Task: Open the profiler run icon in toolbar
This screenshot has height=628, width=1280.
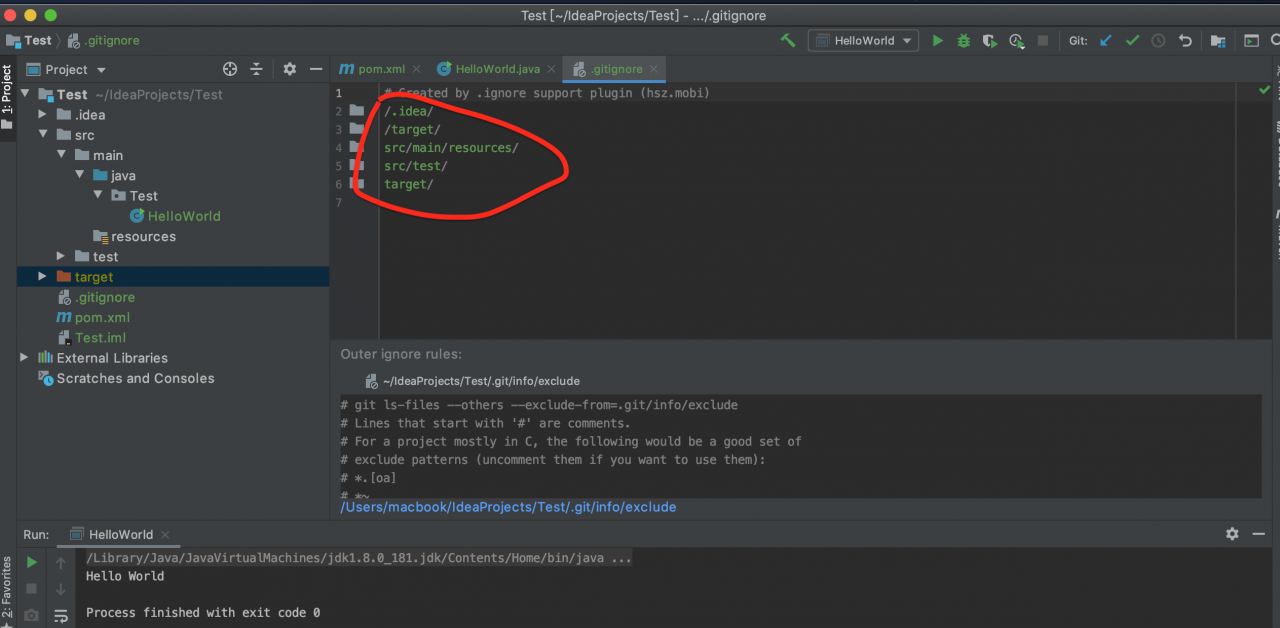Action: pos(1016,41)
